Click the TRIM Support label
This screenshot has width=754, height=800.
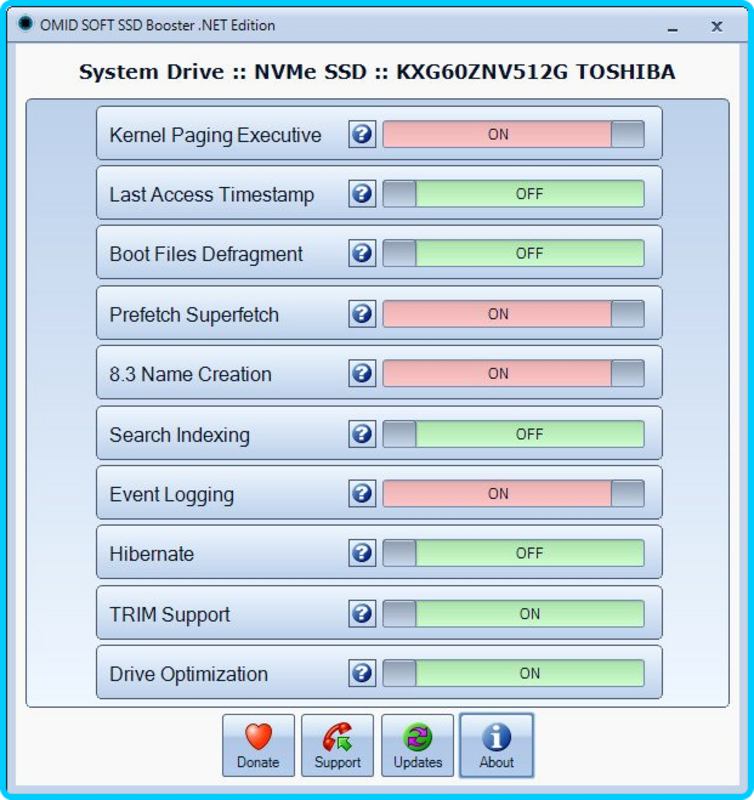click(x=169, y=615)
